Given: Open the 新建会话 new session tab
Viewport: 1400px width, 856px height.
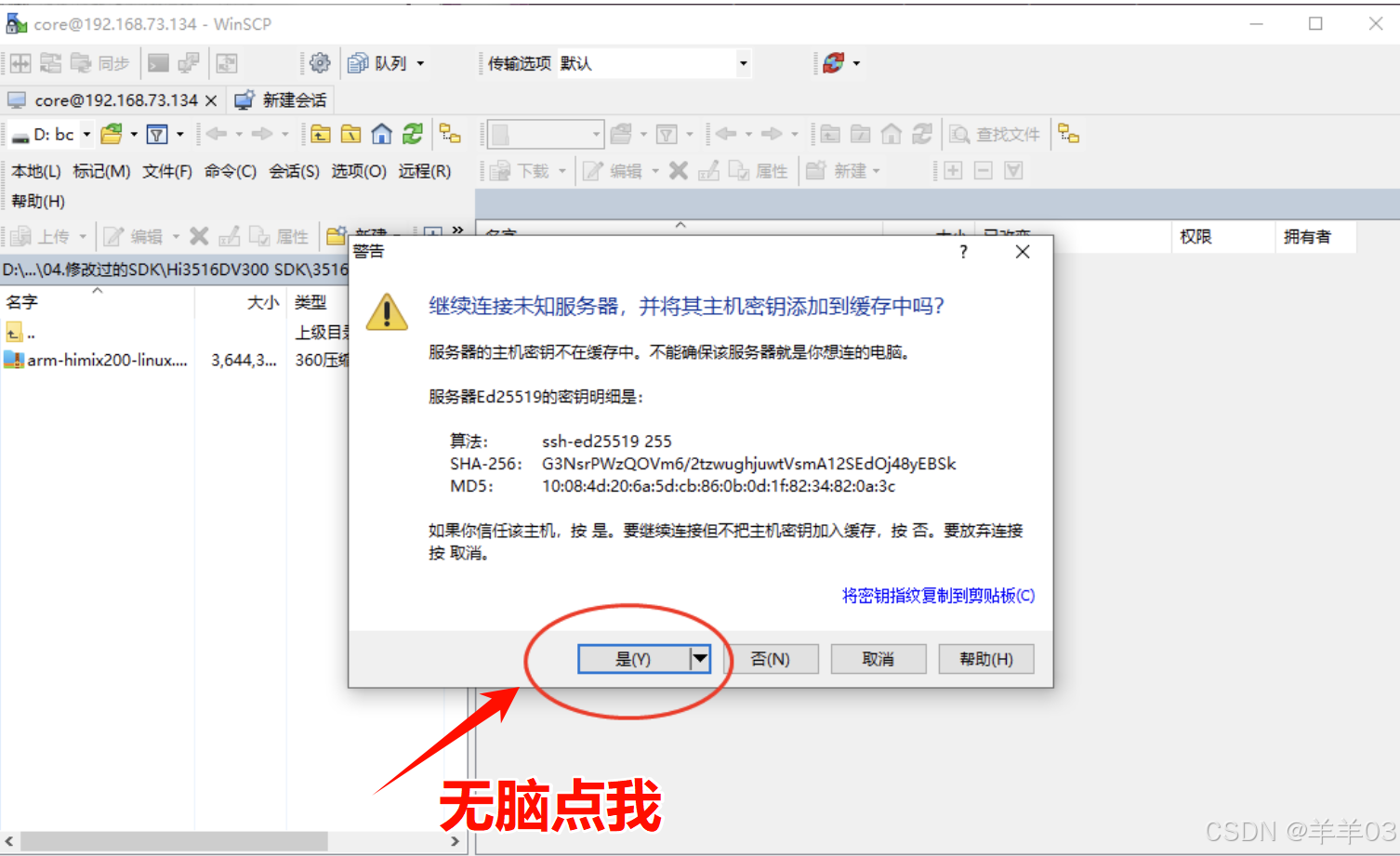Looking at the screenshot, I should (281, 100).
